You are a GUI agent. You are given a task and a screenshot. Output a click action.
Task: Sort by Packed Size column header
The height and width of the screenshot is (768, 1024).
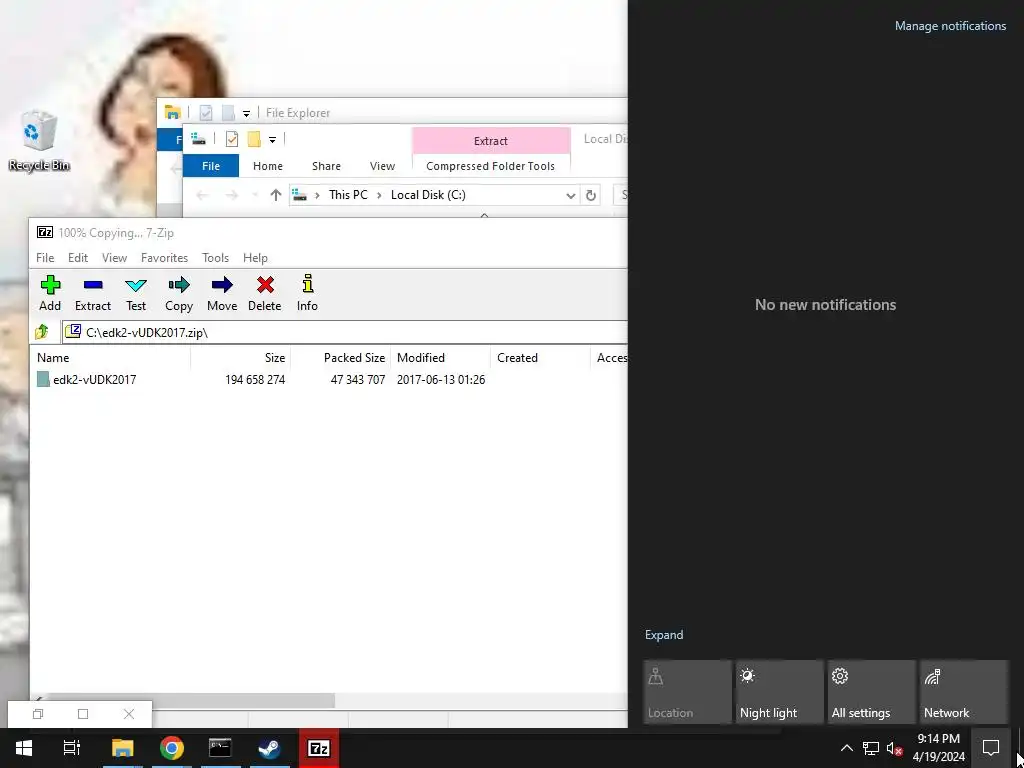tap(340, 358)
